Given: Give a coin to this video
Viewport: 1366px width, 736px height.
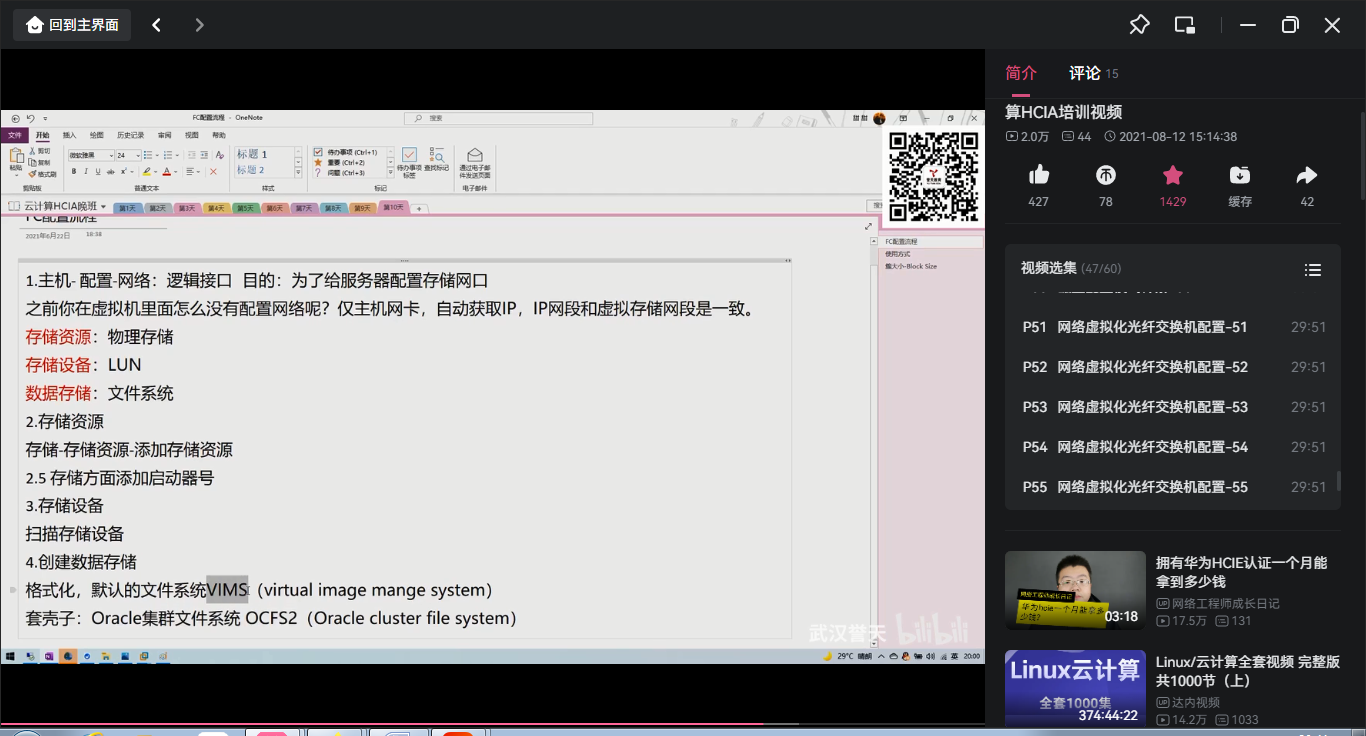Looking at the screenshot, I should 1106,176.
